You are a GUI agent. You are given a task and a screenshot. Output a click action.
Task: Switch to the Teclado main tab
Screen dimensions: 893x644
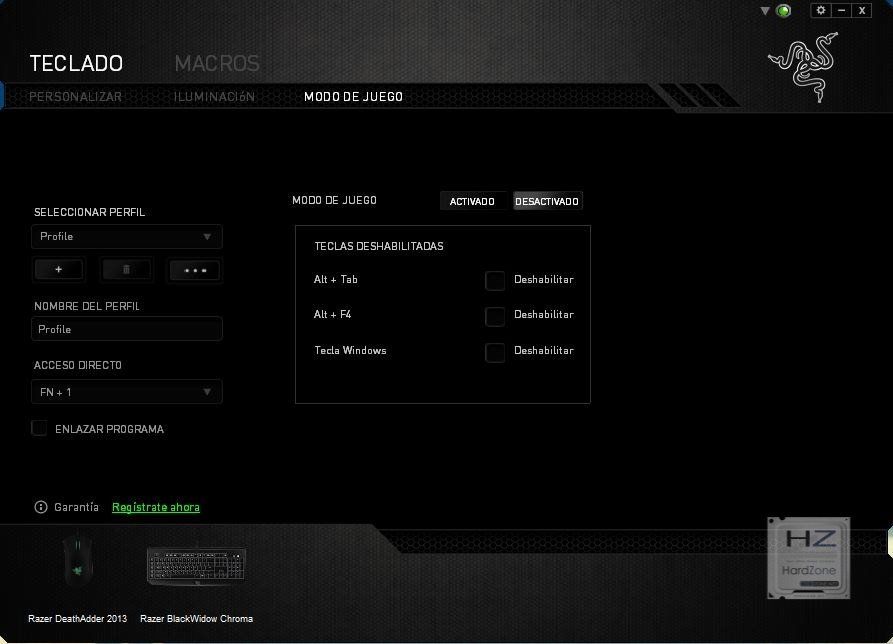click(76, 63)
